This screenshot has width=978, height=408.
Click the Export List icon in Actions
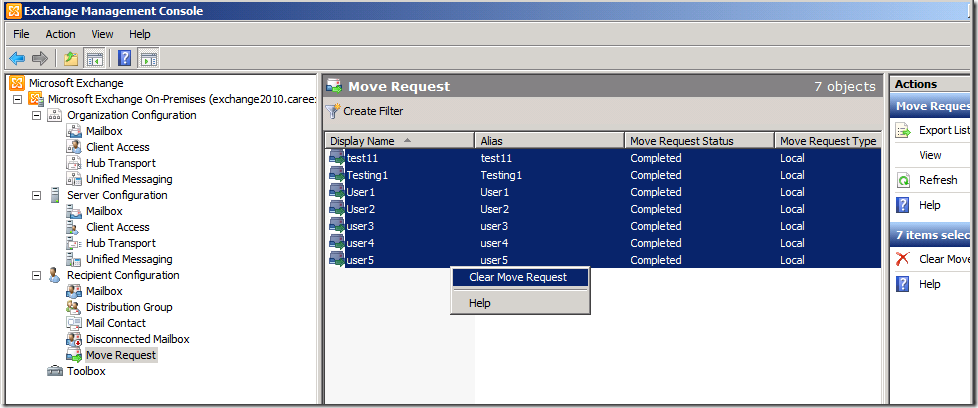904,130
